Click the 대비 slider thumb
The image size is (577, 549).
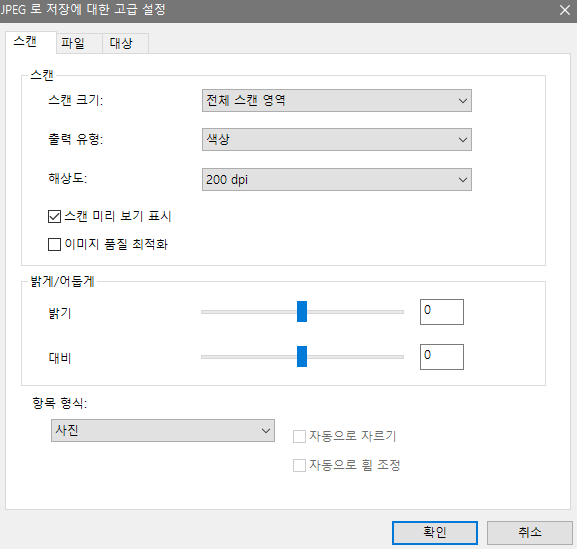(302, 357)
